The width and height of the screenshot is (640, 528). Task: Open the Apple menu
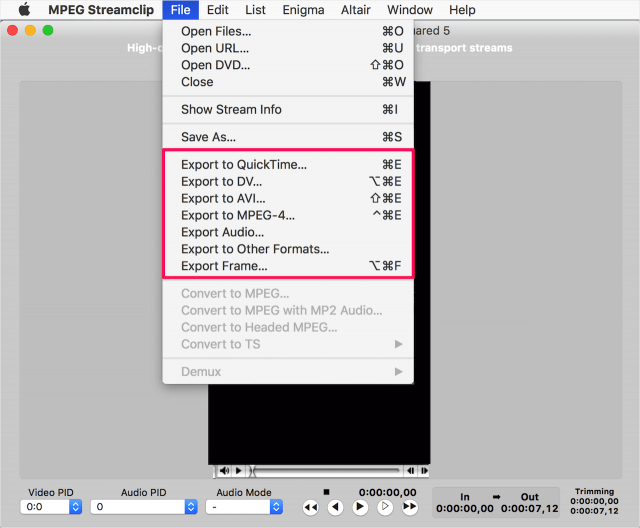(24, 9)
